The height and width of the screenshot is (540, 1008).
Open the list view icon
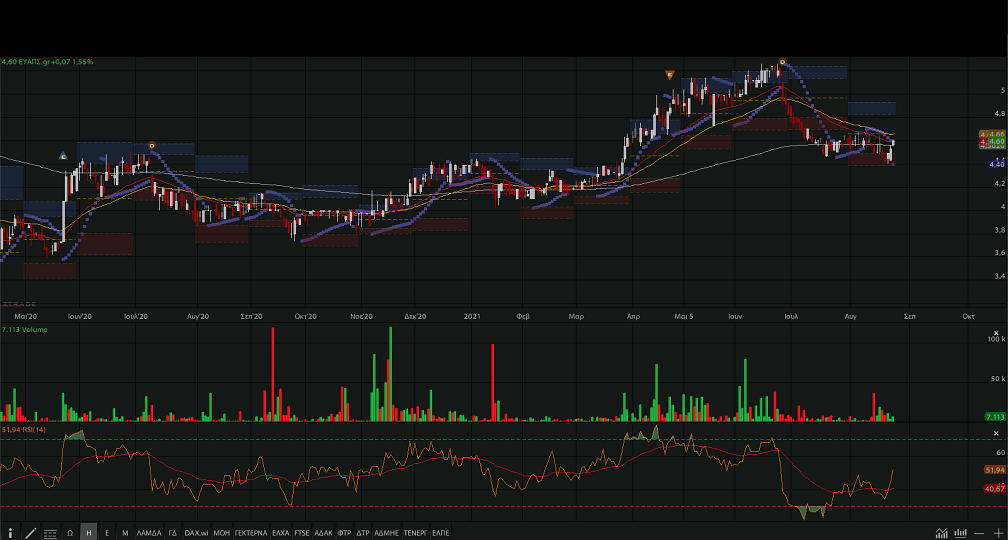50,533
